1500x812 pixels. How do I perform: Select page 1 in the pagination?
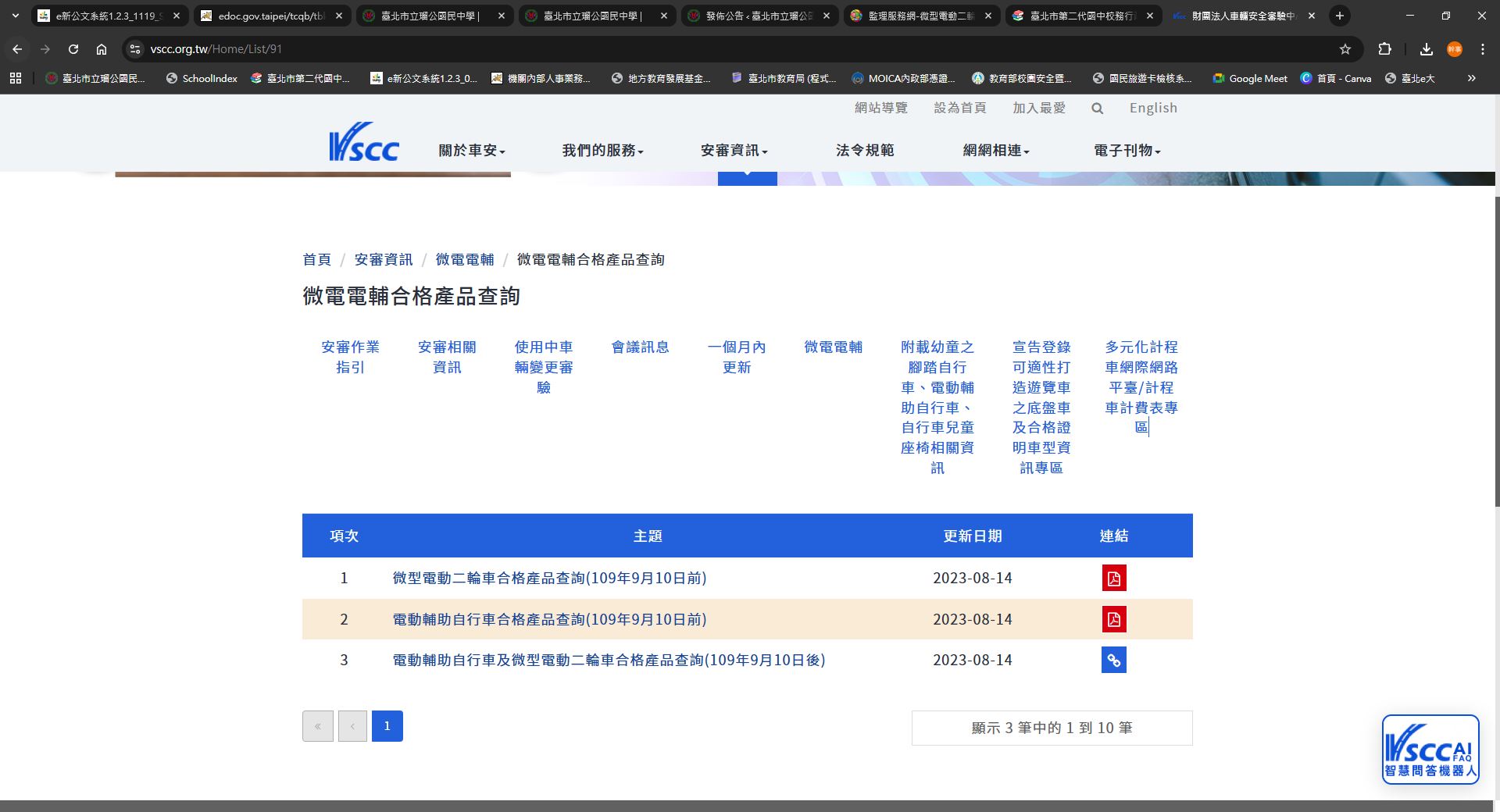pyautogui.click(x=387, y=725)
